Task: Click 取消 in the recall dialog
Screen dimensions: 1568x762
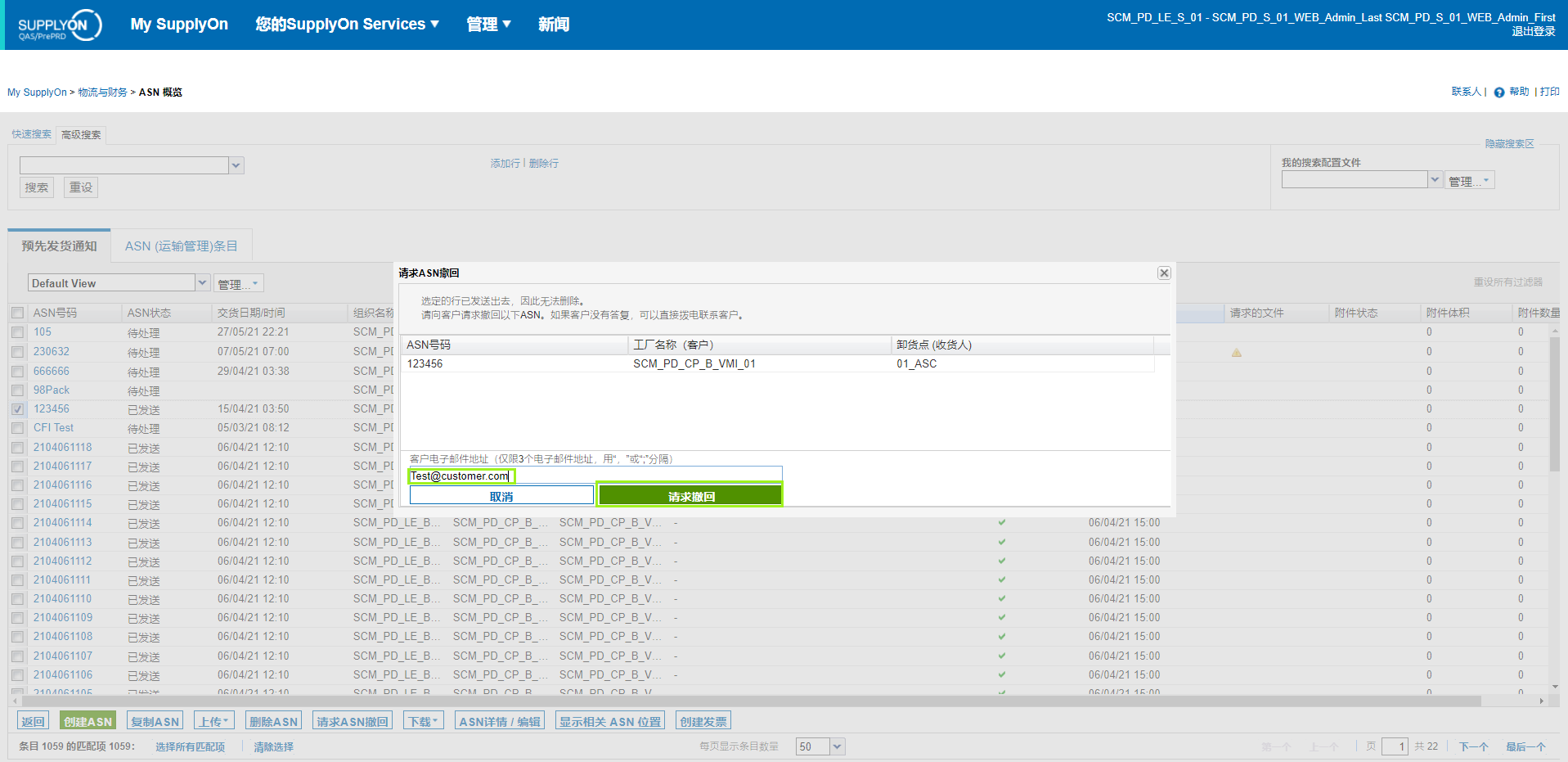Action: coord(501,496)
